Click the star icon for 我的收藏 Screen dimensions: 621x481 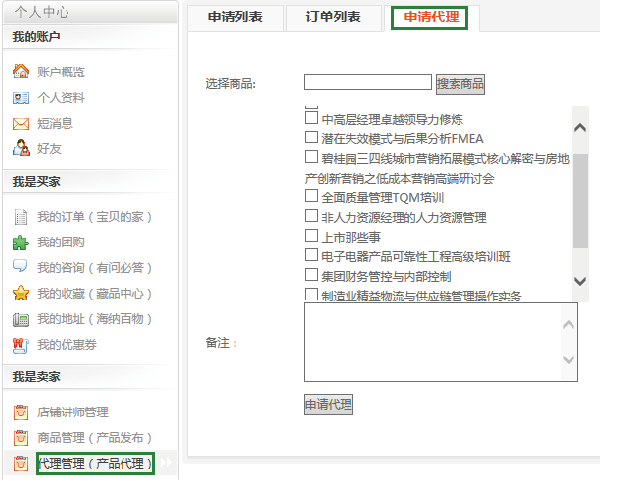coord(20,294)
